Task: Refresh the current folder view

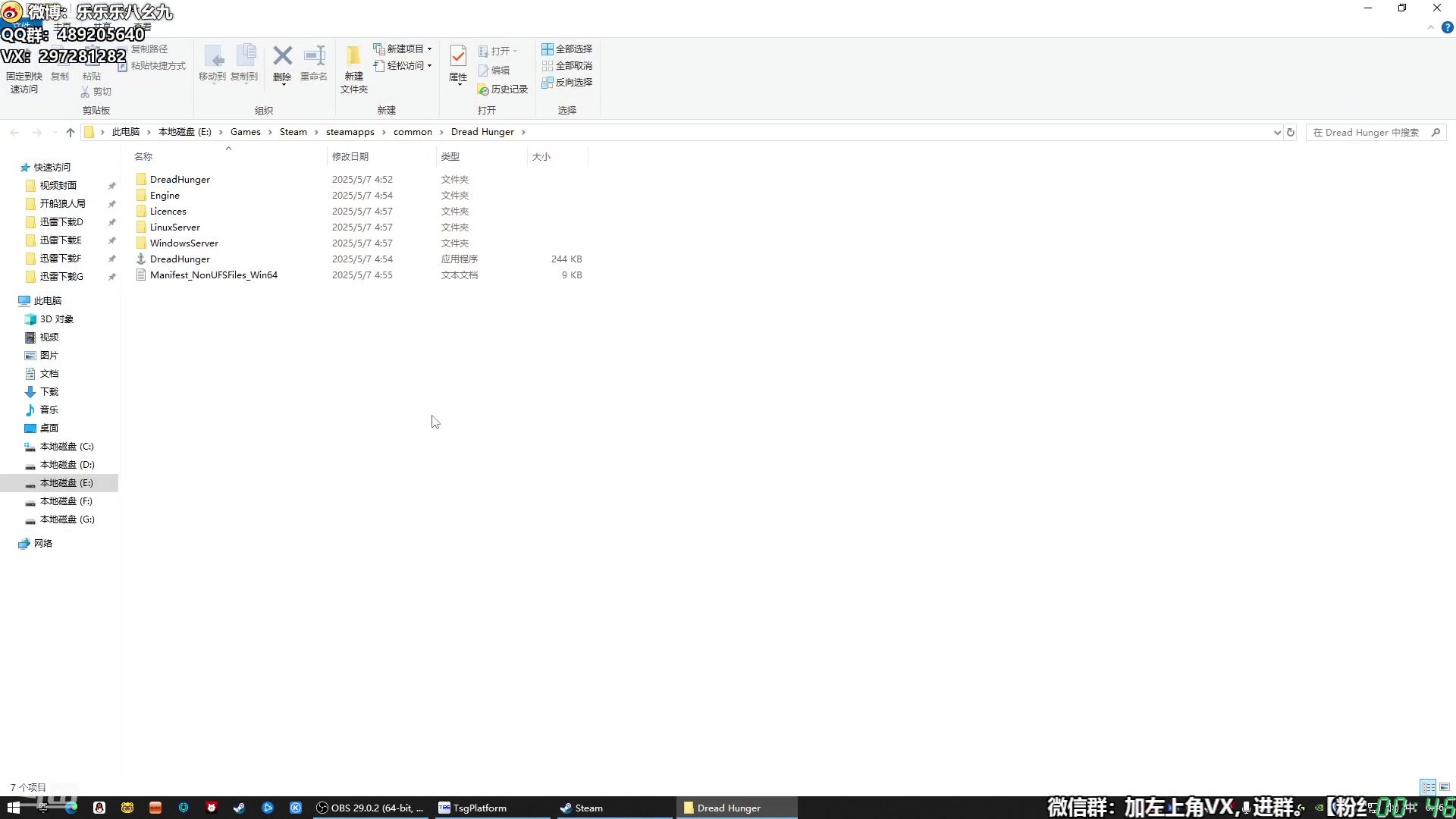Action: [1291, 133]
